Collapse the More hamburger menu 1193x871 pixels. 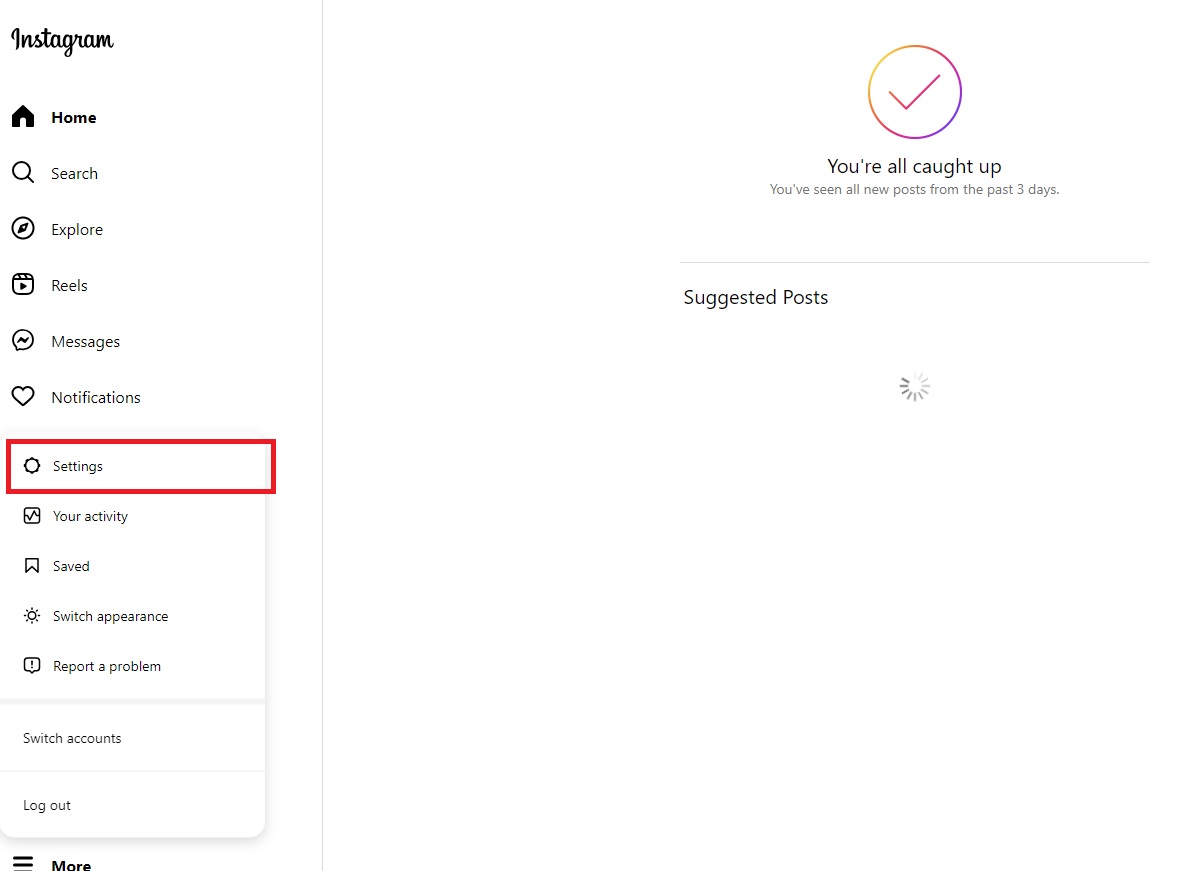pyautogui.click(x=23, y=863)
